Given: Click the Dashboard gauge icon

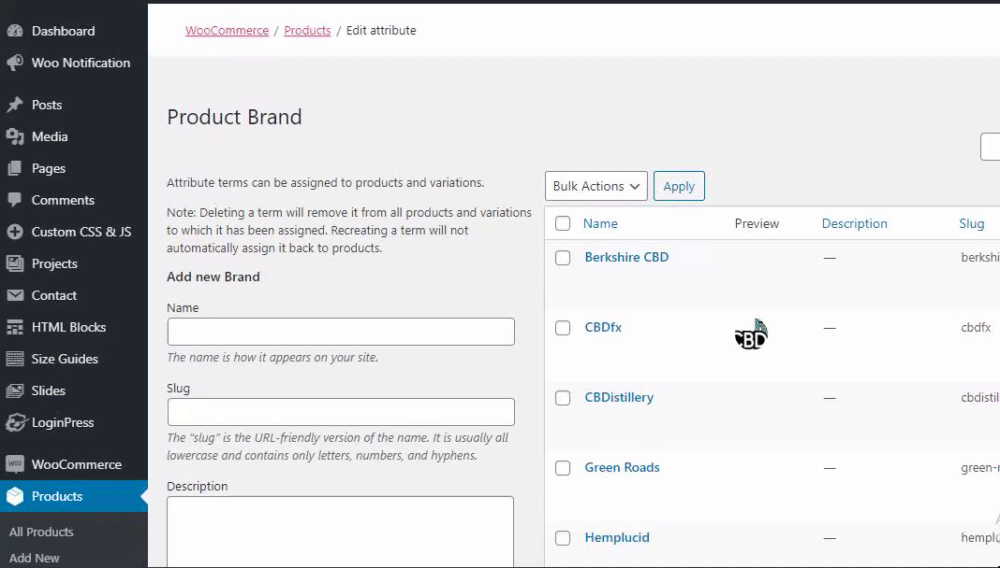Looking at the screenshot, I should pos(15,31).
